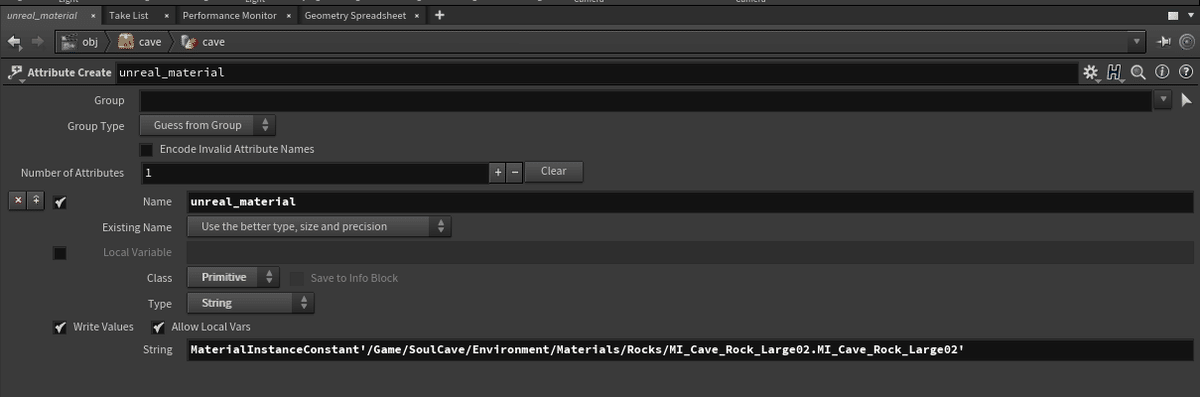The width and height of the screenshot is (1200, 397).
Task: Go forward with the right navigation arrow
Action: 38,42
